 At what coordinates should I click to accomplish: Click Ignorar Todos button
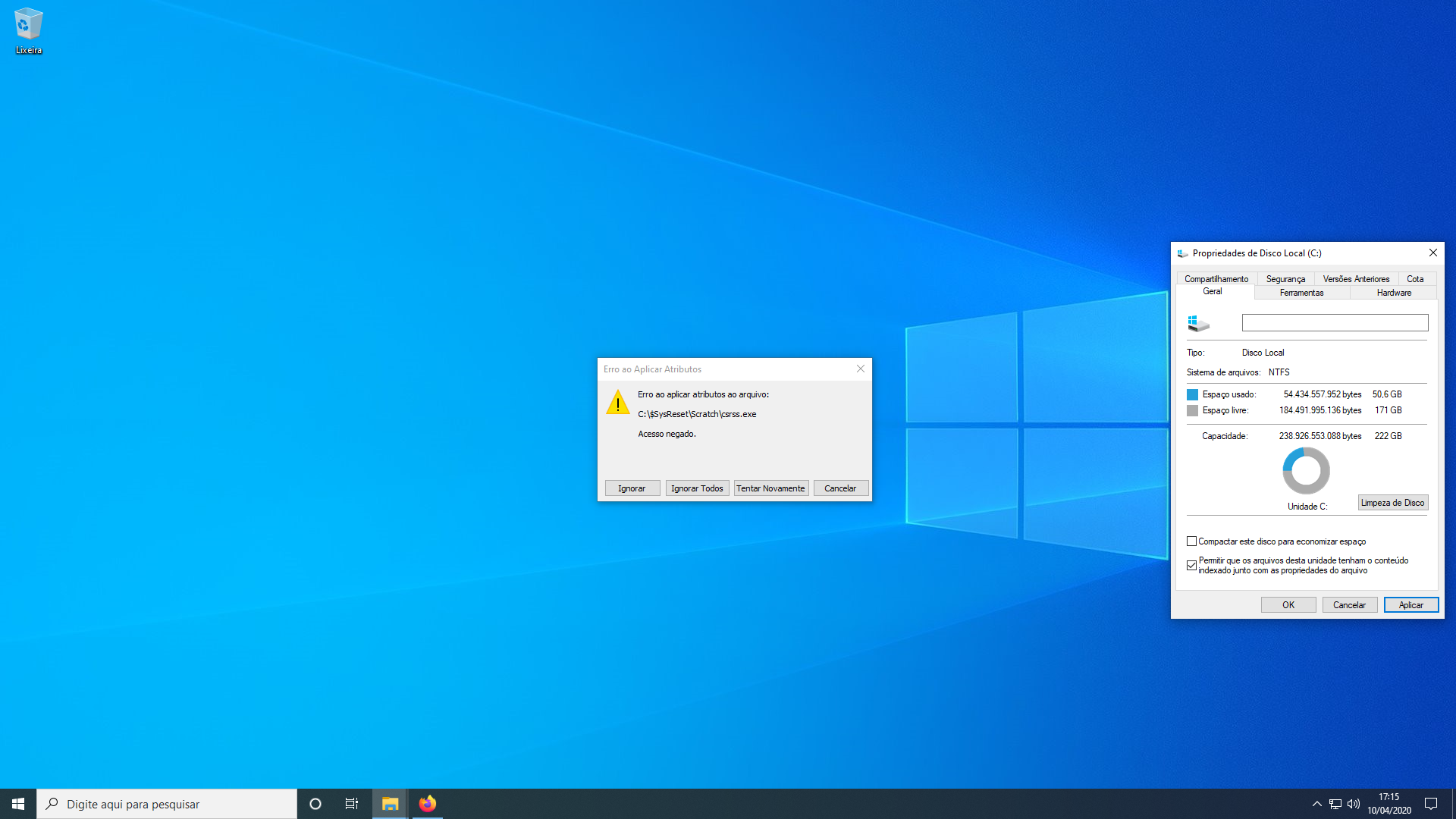point(697,488)
